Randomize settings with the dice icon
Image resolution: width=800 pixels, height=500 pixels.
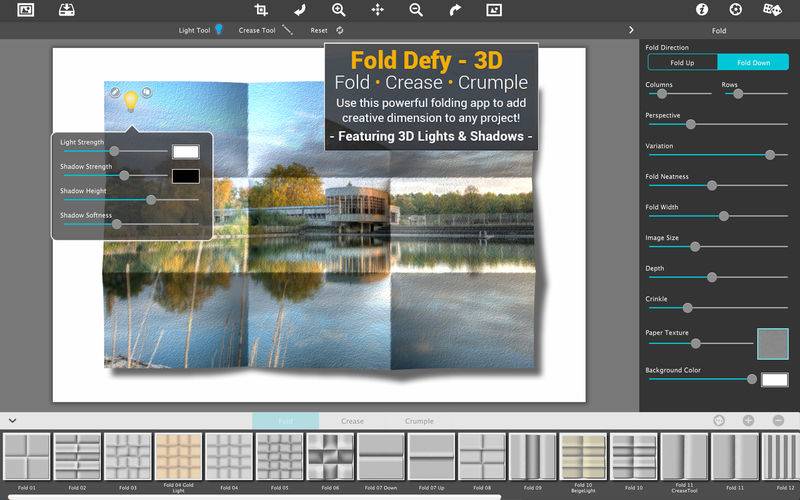pos(772,10)
